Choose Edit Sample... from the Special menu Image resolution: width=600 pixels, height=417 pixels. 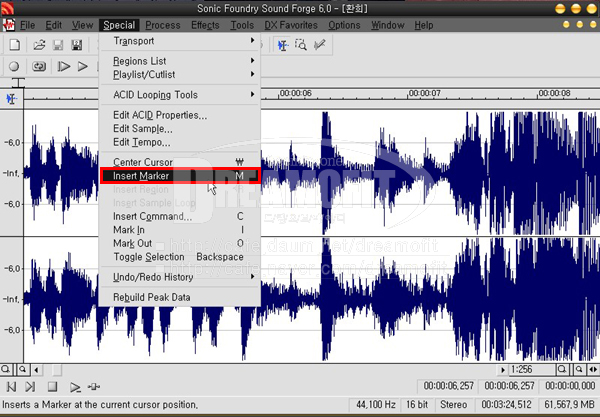pyautogui.click(x=180, y=129)
